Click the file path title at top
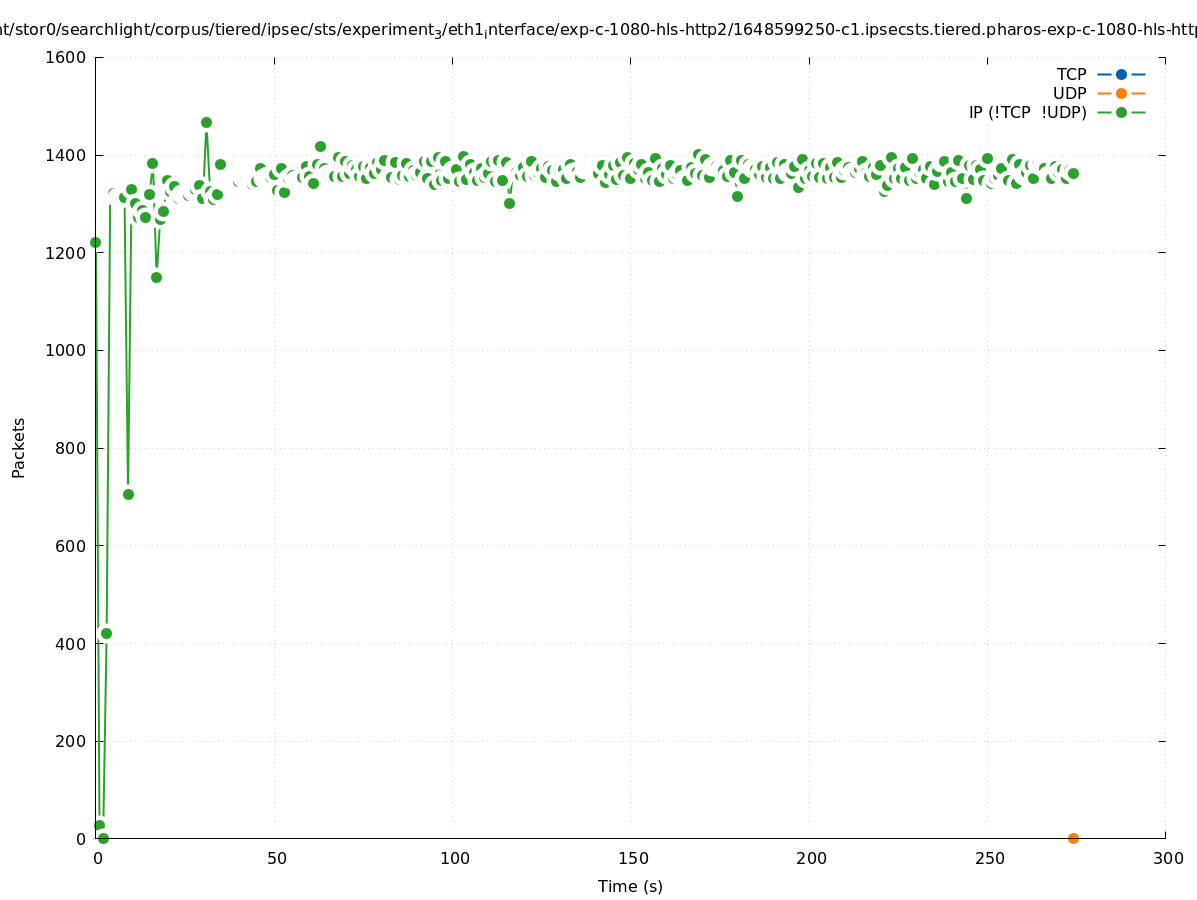The image size is (1197, 900). tap(598, 30)
